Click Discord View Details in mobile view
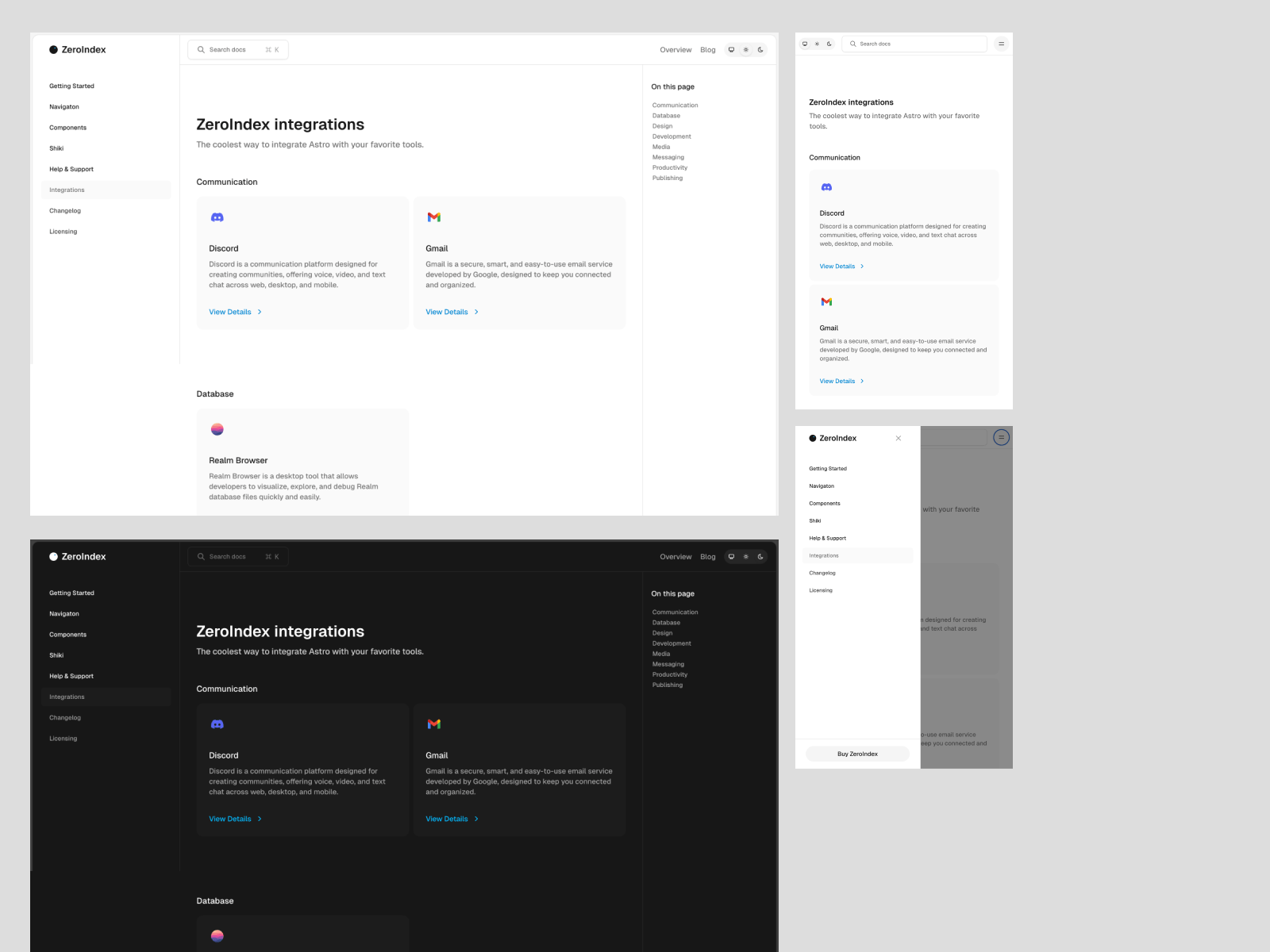The height and width of the screenshot is (952, 1270). pyautogui.click(x=841, y=267)
